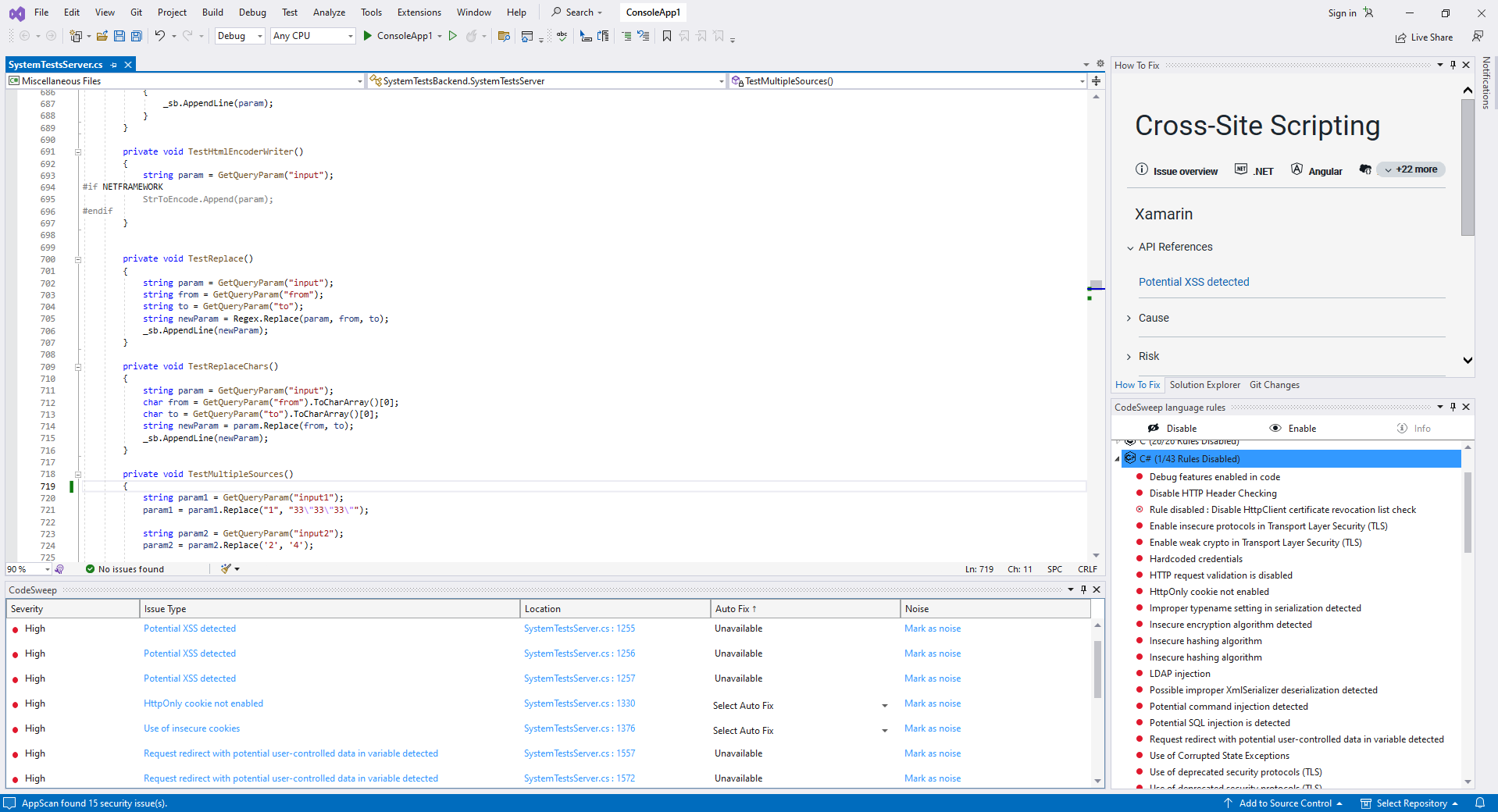Click the Save icon in the toolbar

pos(119,36)
